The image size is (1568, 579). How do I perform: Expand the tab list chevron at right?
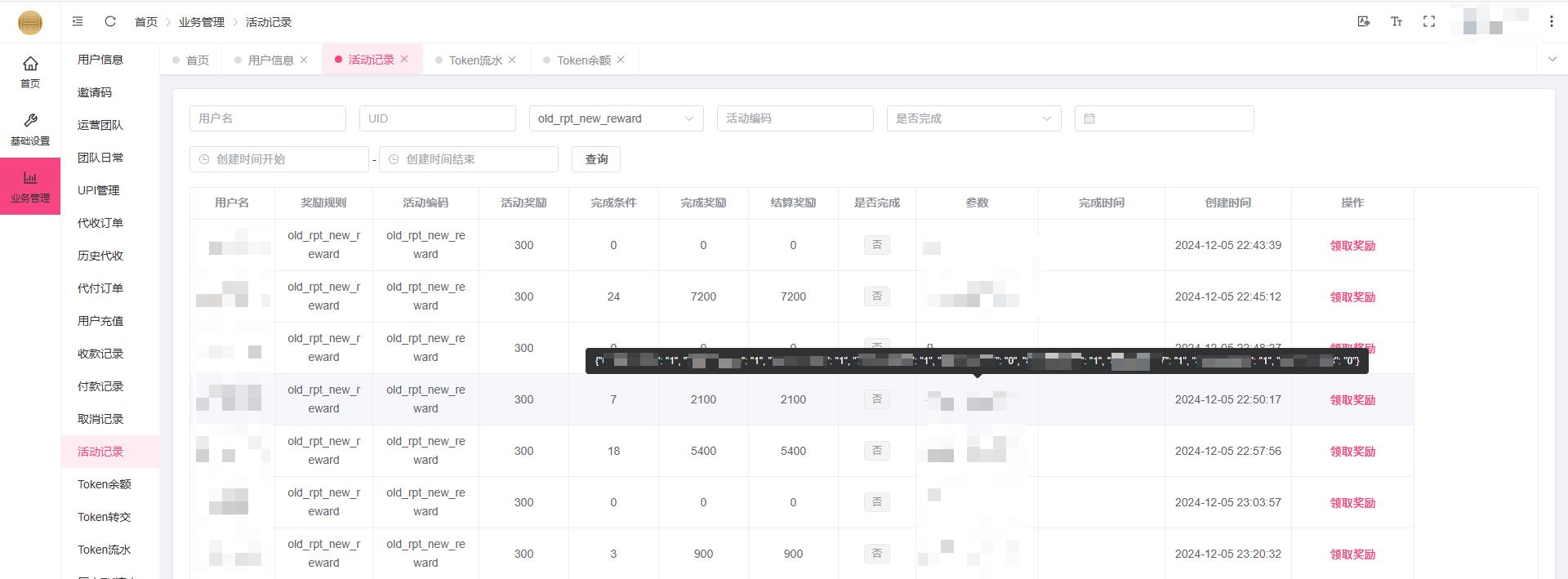[x=1552, y=59]
